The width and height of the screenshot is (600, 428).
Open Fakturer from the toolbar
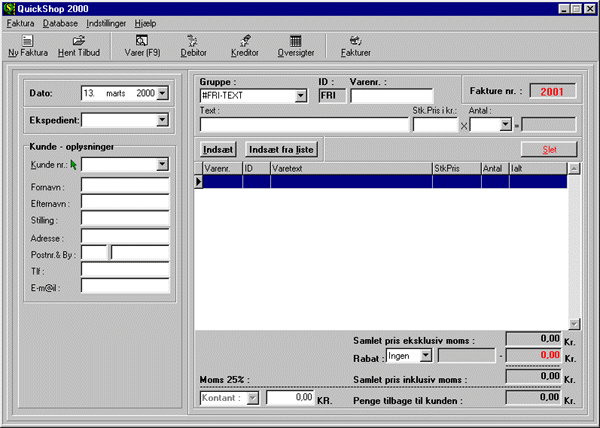click(355, 46)
